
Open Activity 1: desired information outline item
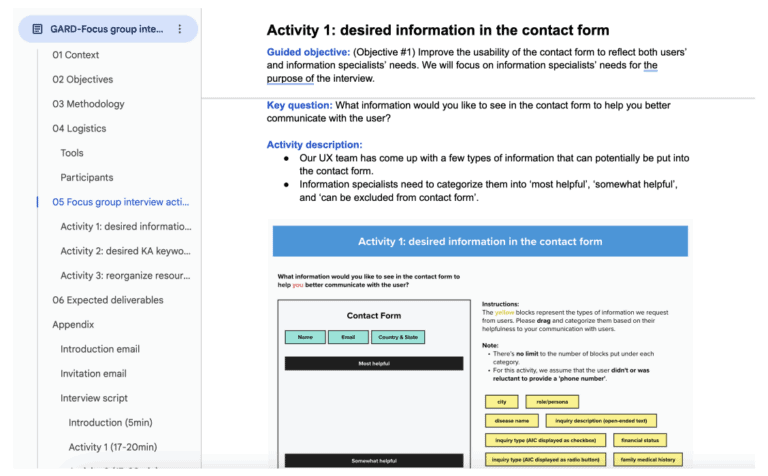126,226
